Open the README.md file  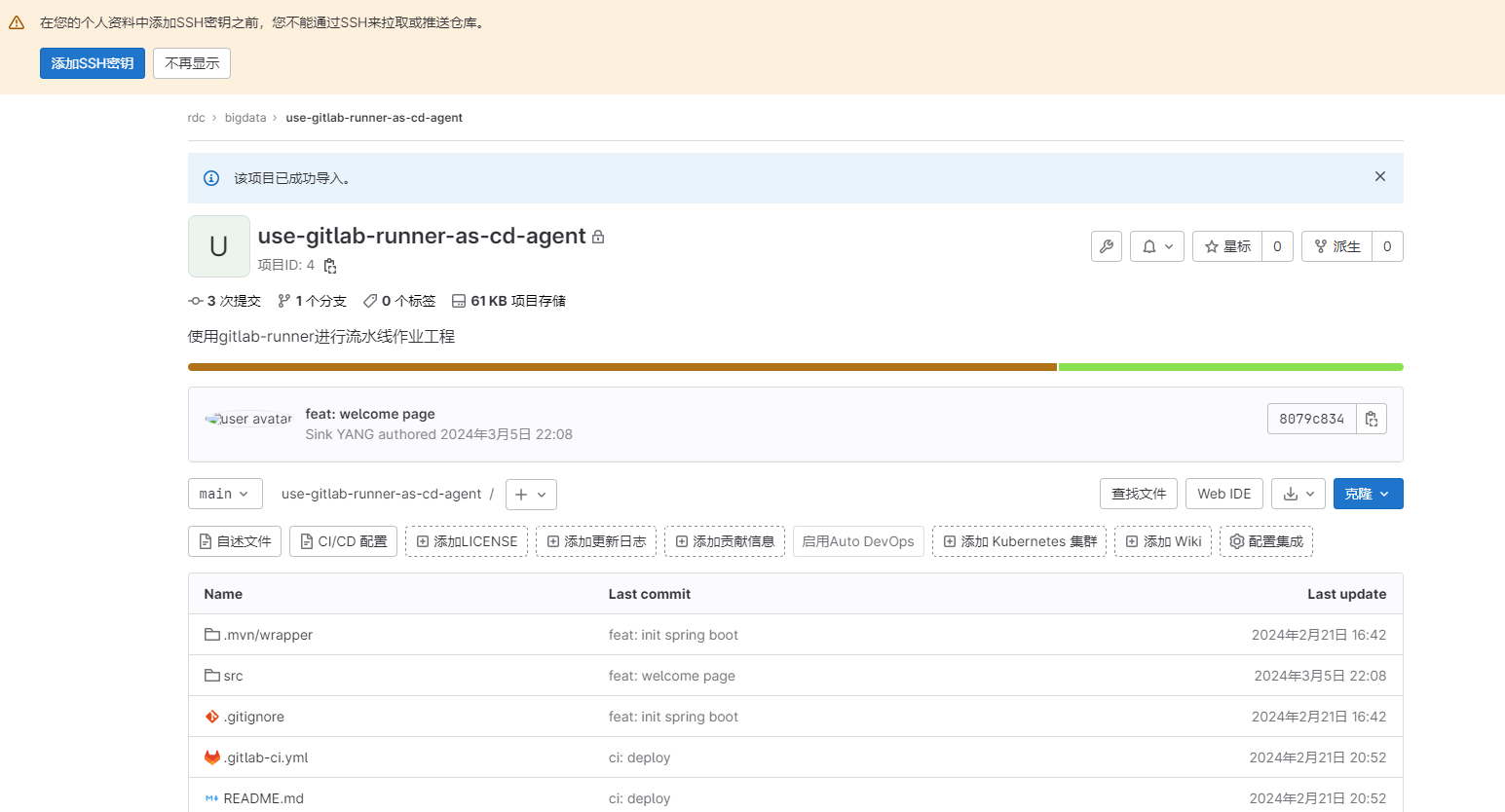(x=263, y=798)
